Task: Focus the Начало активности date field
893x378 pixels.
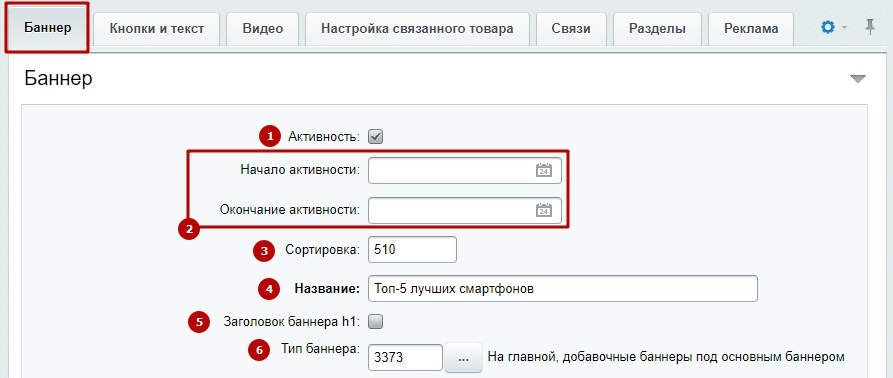Action: pyautogui.click(x=465, y=171)
